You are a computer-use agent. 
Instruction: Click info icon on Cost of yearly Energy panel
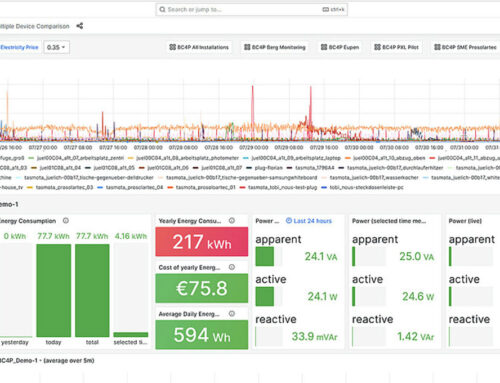[x=232, y=267]
